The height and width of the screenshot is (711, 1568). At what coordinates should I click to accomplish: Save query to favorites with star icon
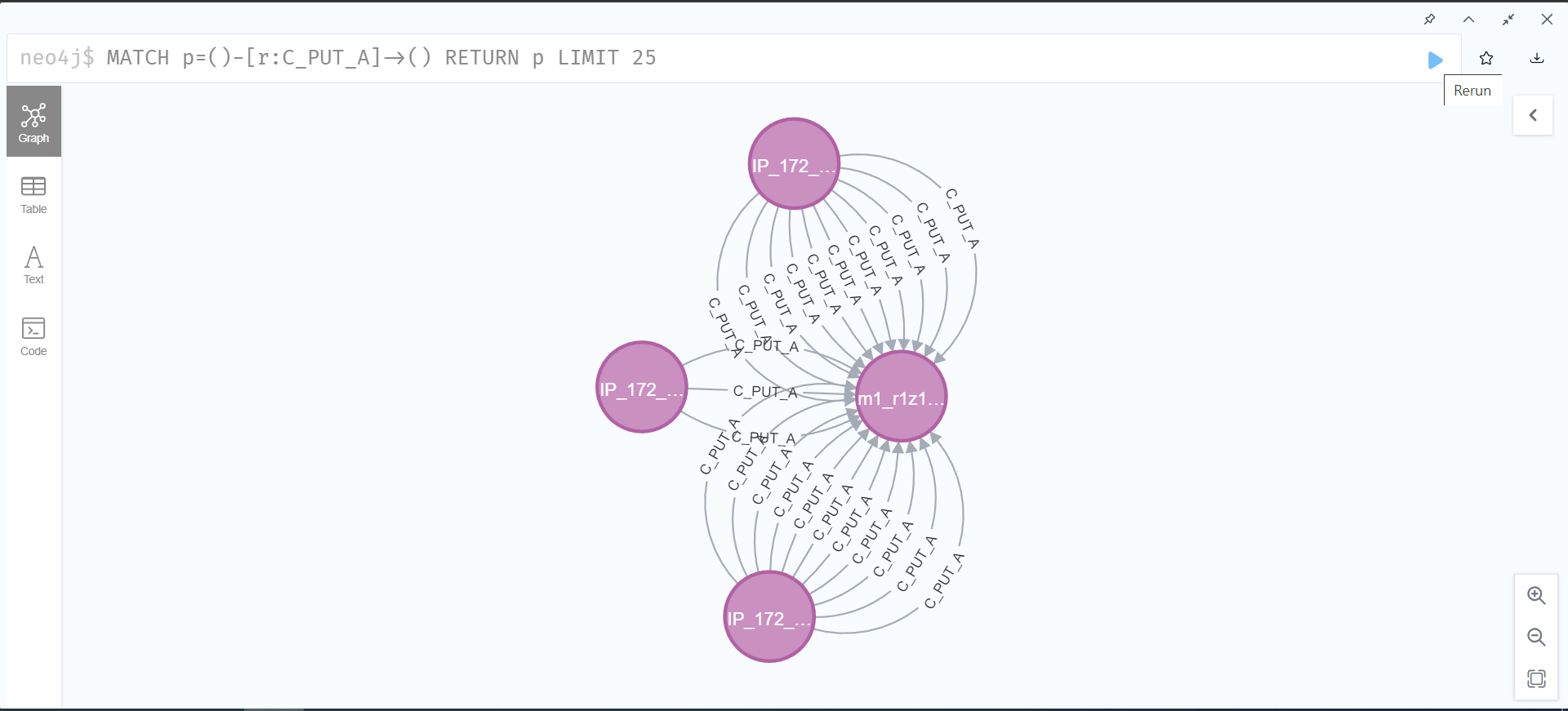[1486, 58]
